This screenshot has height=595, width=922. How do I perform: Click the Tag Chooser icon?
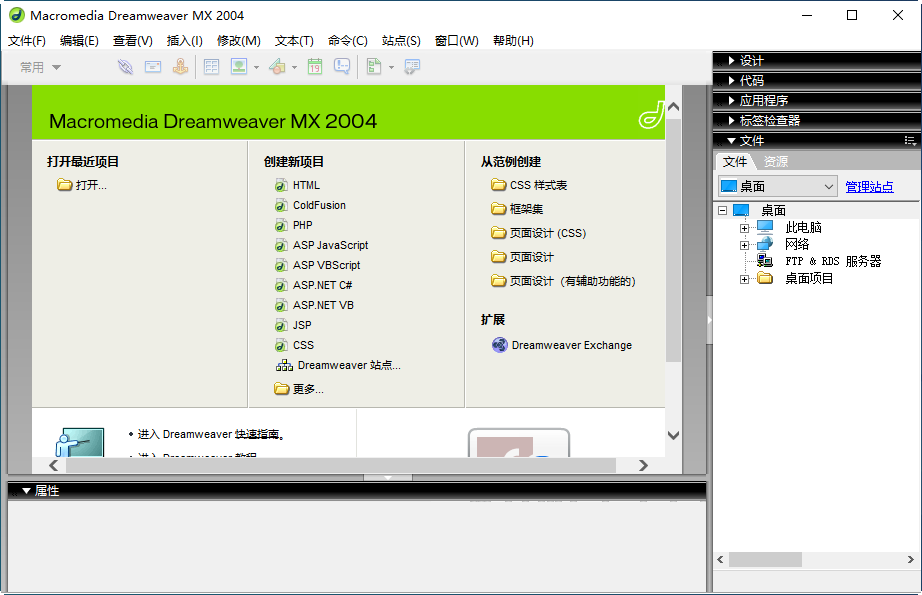[412, 66]
